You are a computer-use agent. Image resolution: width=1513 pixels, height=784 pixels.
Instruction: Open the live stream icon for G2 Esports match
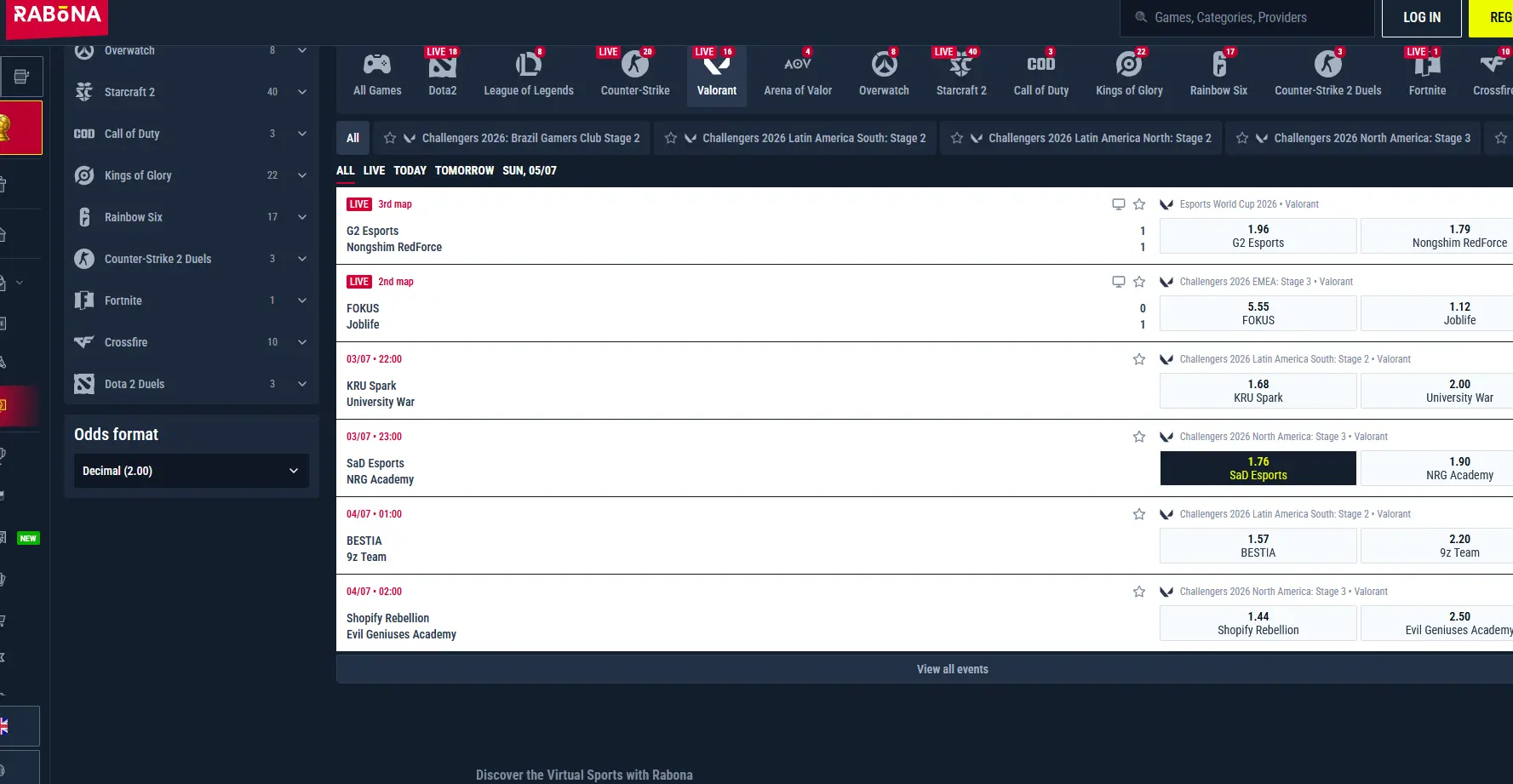[1119, 204]
